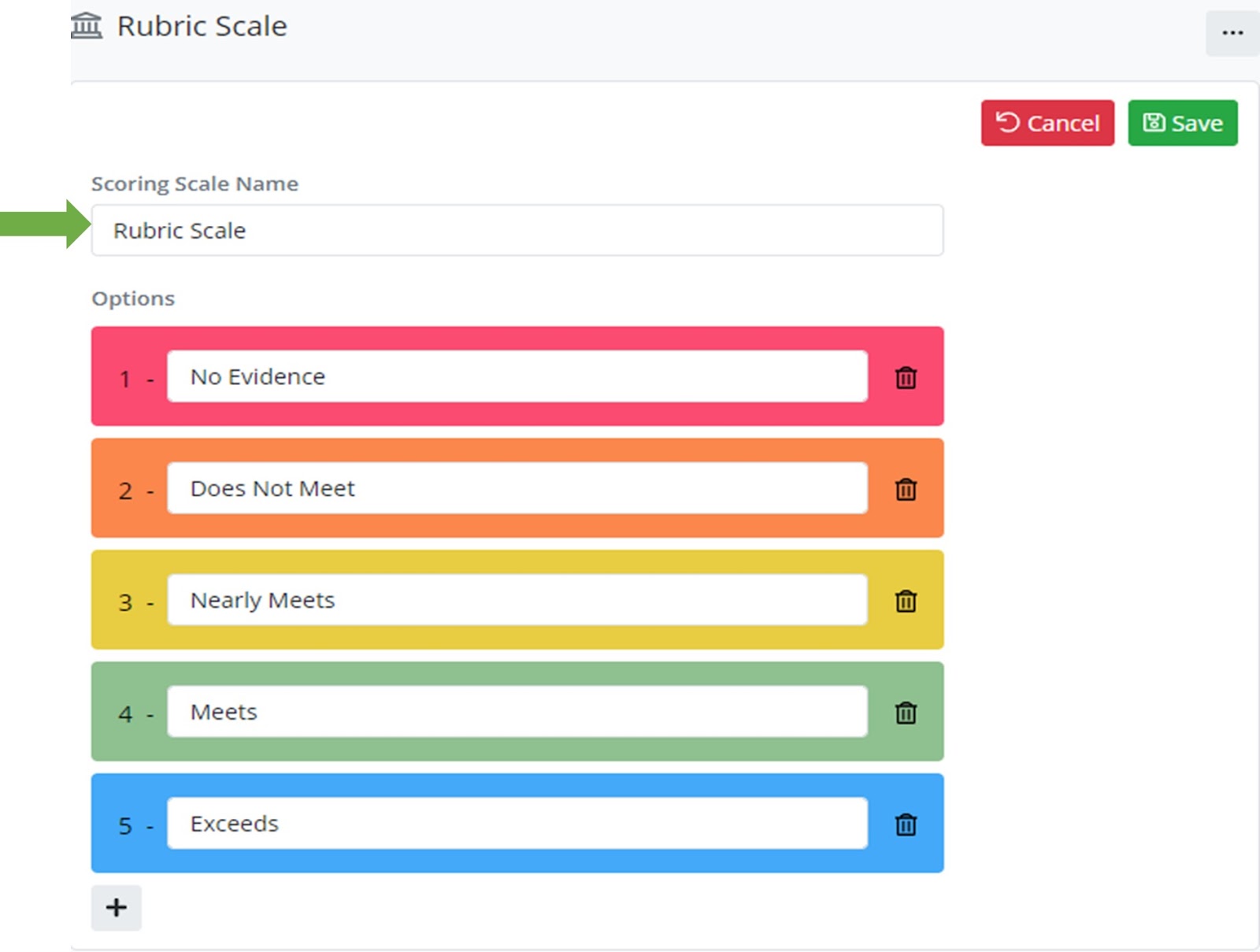
Task: Edit the Scoring Scale Name field
Action: pos(517,231)
